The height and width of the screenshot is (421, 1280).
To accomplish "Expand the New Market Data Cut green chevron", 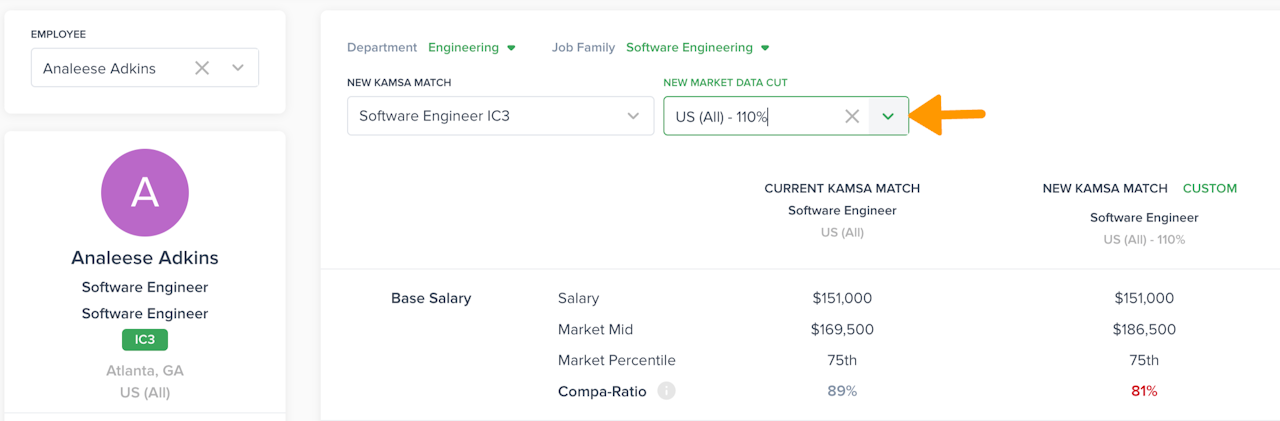I will (888, 116).
